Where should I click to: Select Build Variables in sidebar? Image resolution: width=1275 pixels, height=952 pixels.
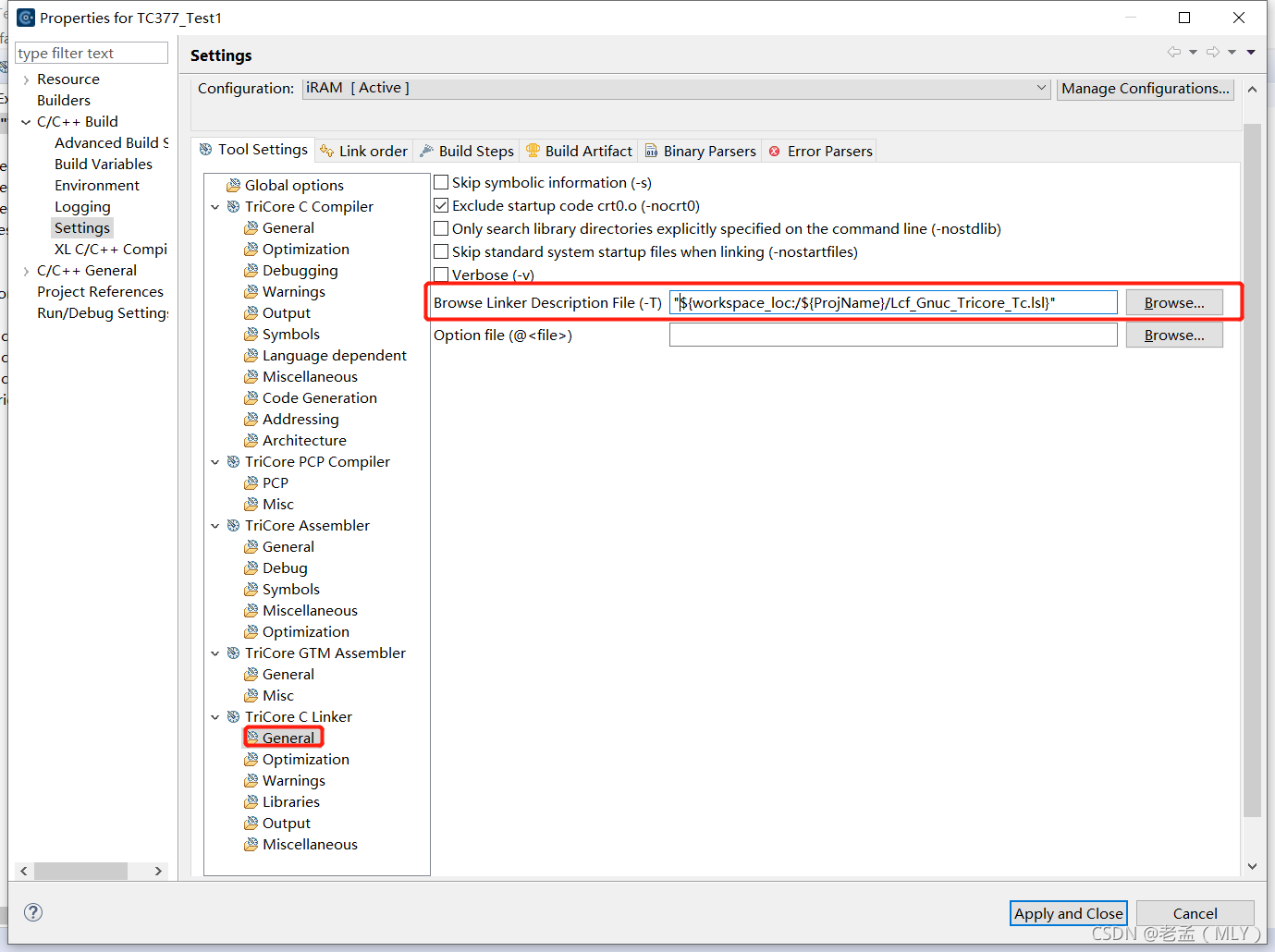(x=104, y=164)
